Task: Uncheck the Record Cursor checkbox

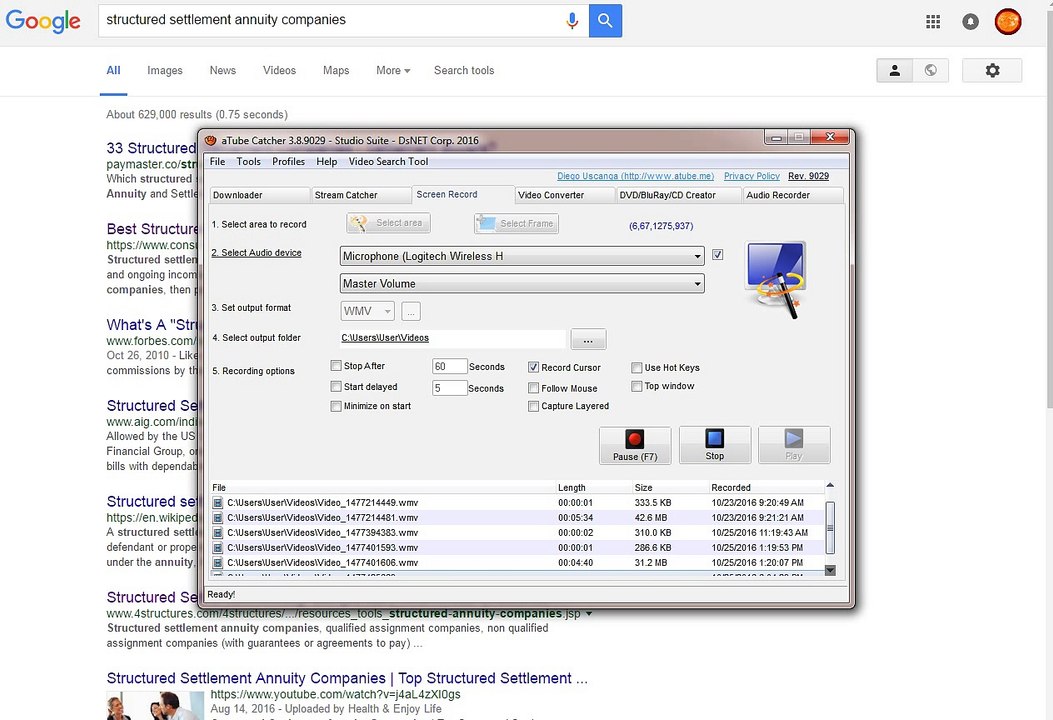Action: [x=533, y=367]
